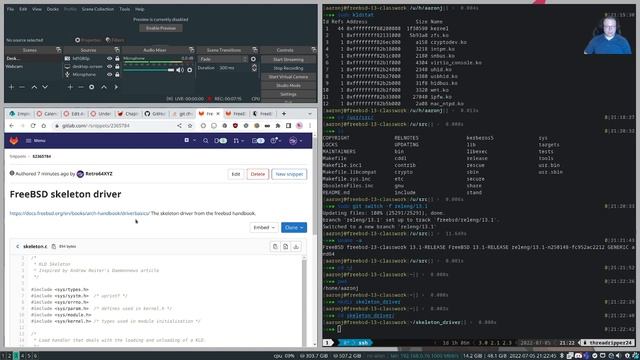640x360 pixels.
Task: Click Enable Preview button in OBS
Action: (161, 28)
